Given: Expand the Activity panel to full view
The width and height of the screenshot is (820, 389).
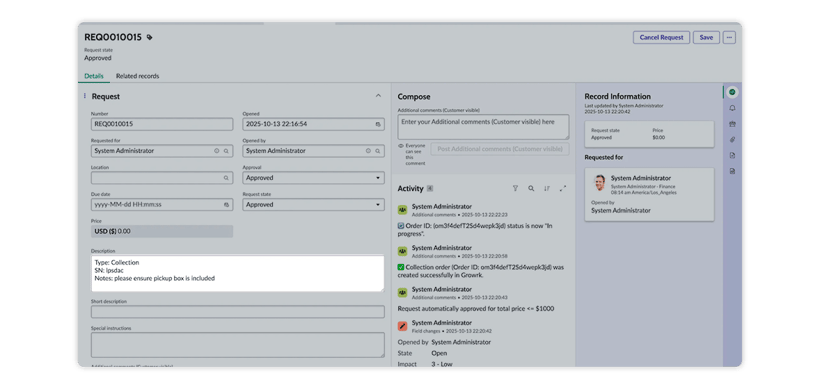Looking at the screenshot, I should [563, 188].
